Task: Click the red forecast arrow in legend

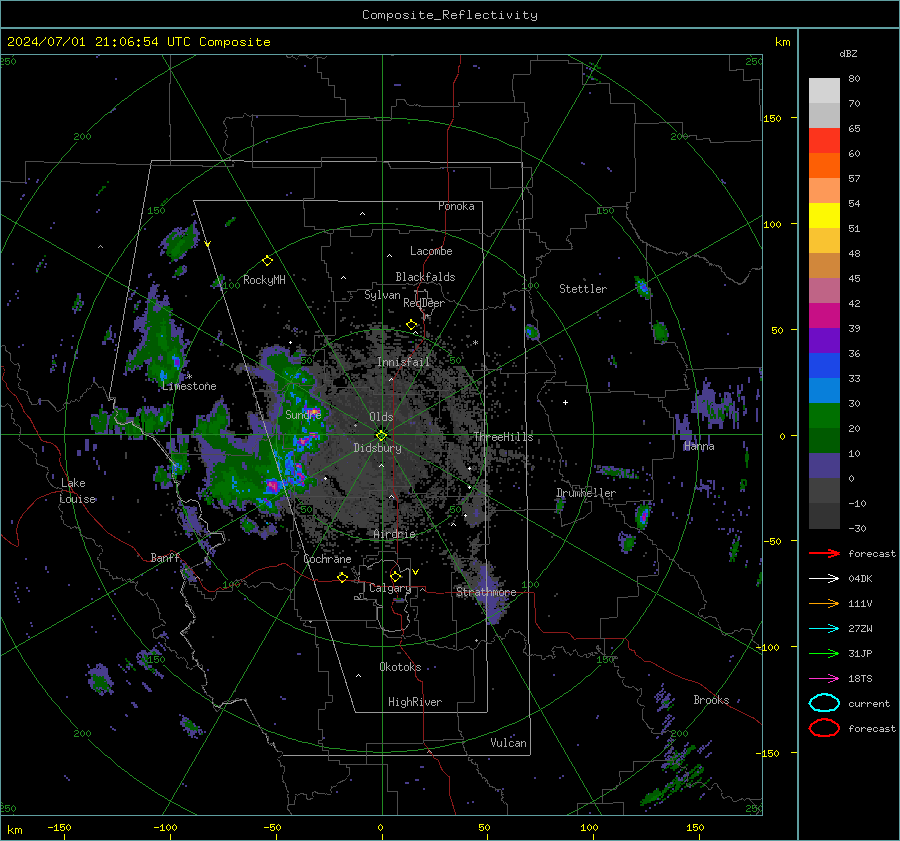Action: (824, 553)
